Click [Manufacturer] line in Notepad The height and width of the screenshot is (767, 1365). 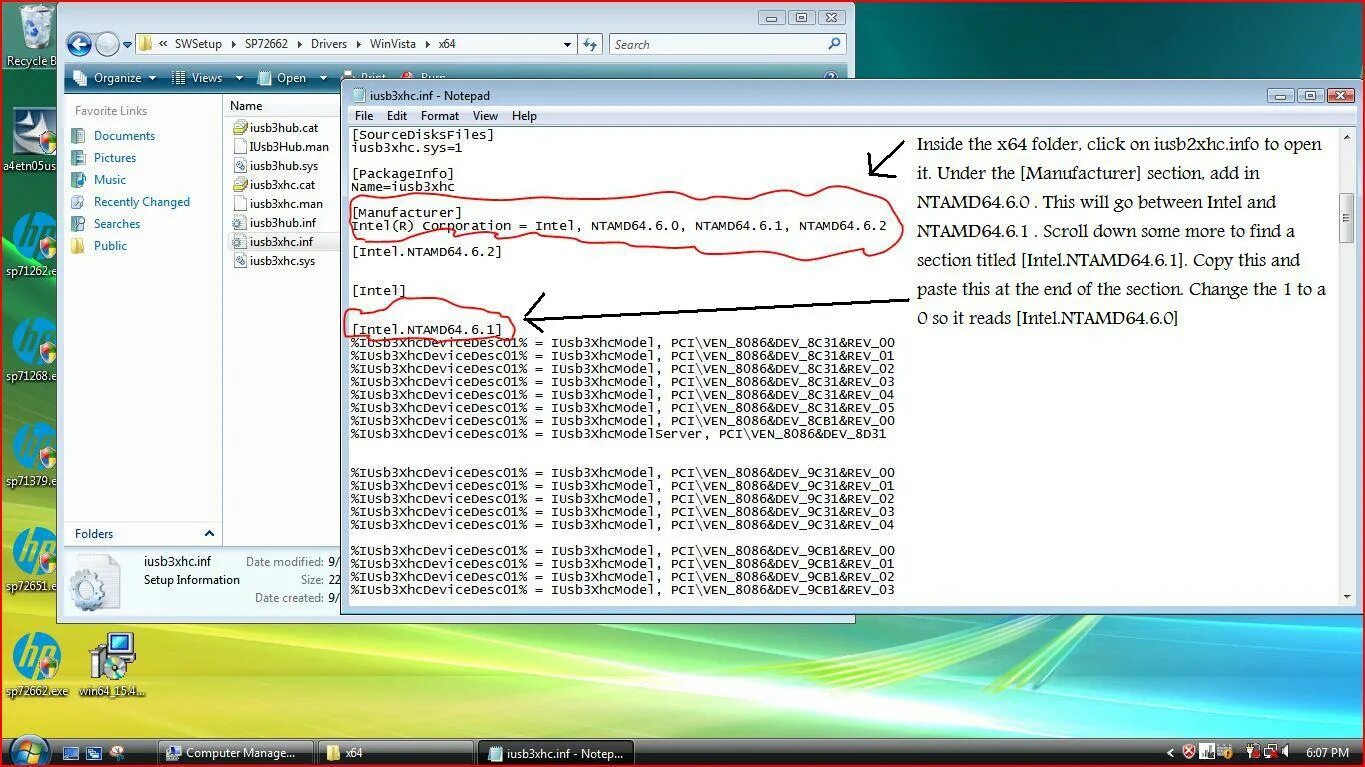pyautogui.click(x=407, y=213)
